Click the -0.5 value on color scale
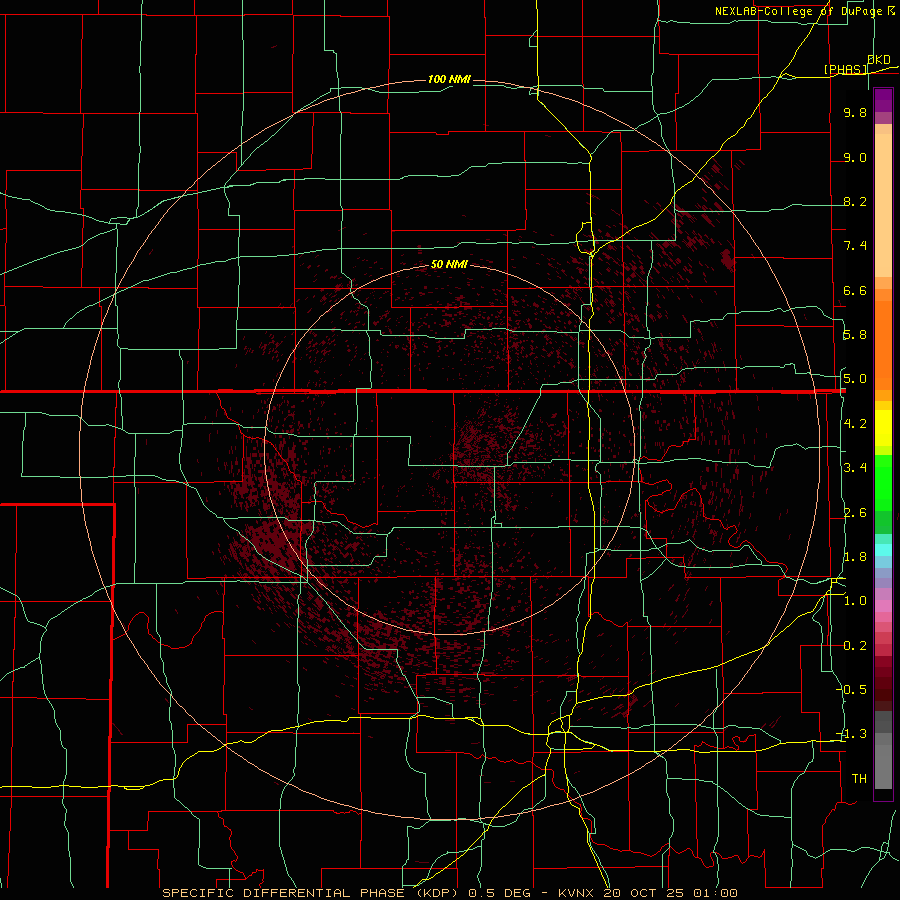 853,690
